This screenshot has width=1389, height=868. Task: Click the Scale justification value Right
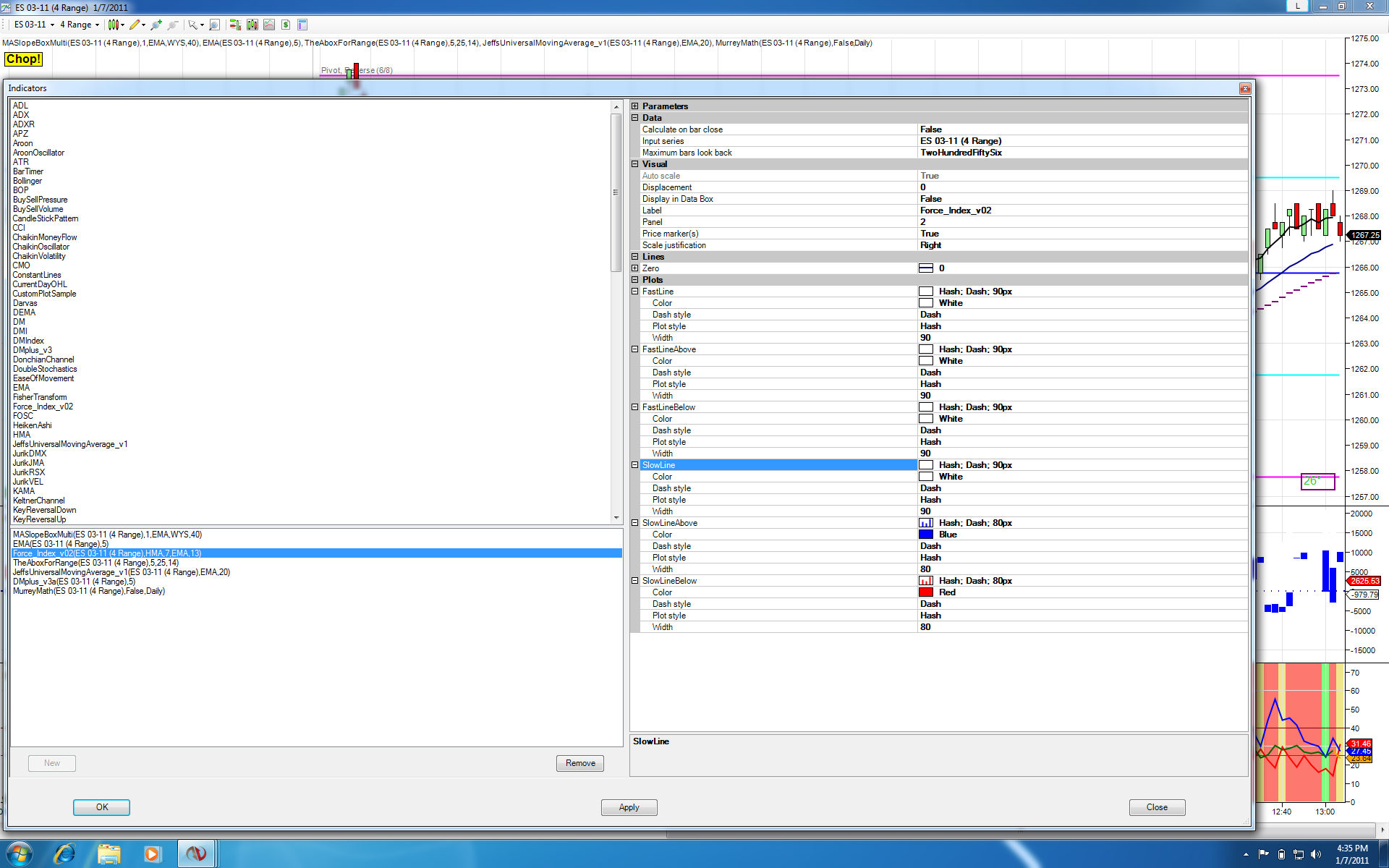1083,245
